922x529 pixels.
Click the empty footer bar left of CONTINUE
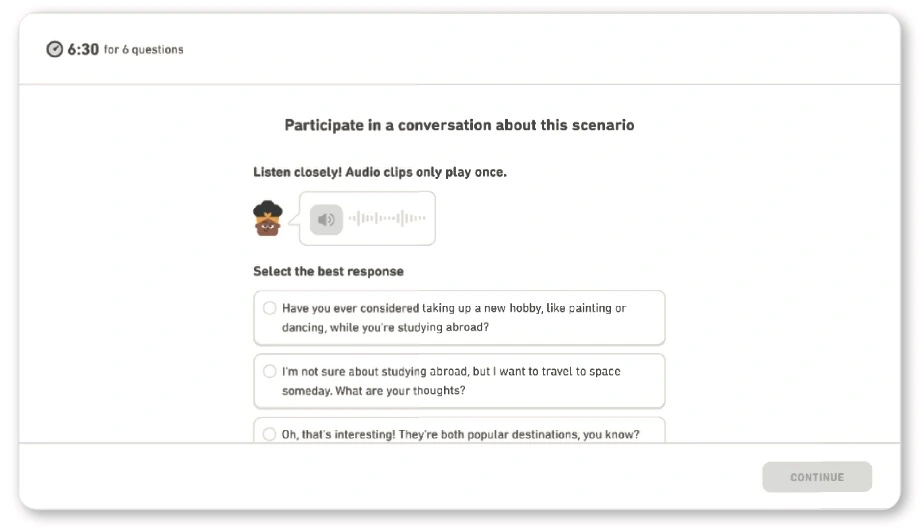pyautogui.click(x=400, y=477)
